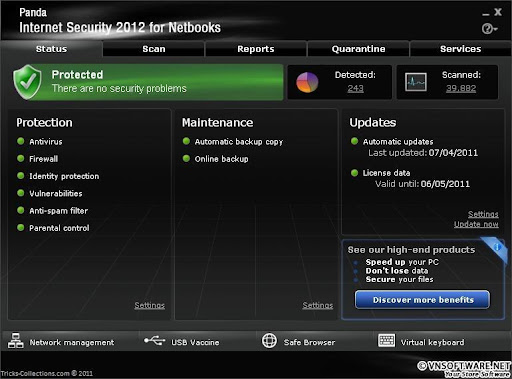This screenshot has width=512, height=379.
Task: Click the Detected pie chart icon
Action: click(x=307, y=82)
